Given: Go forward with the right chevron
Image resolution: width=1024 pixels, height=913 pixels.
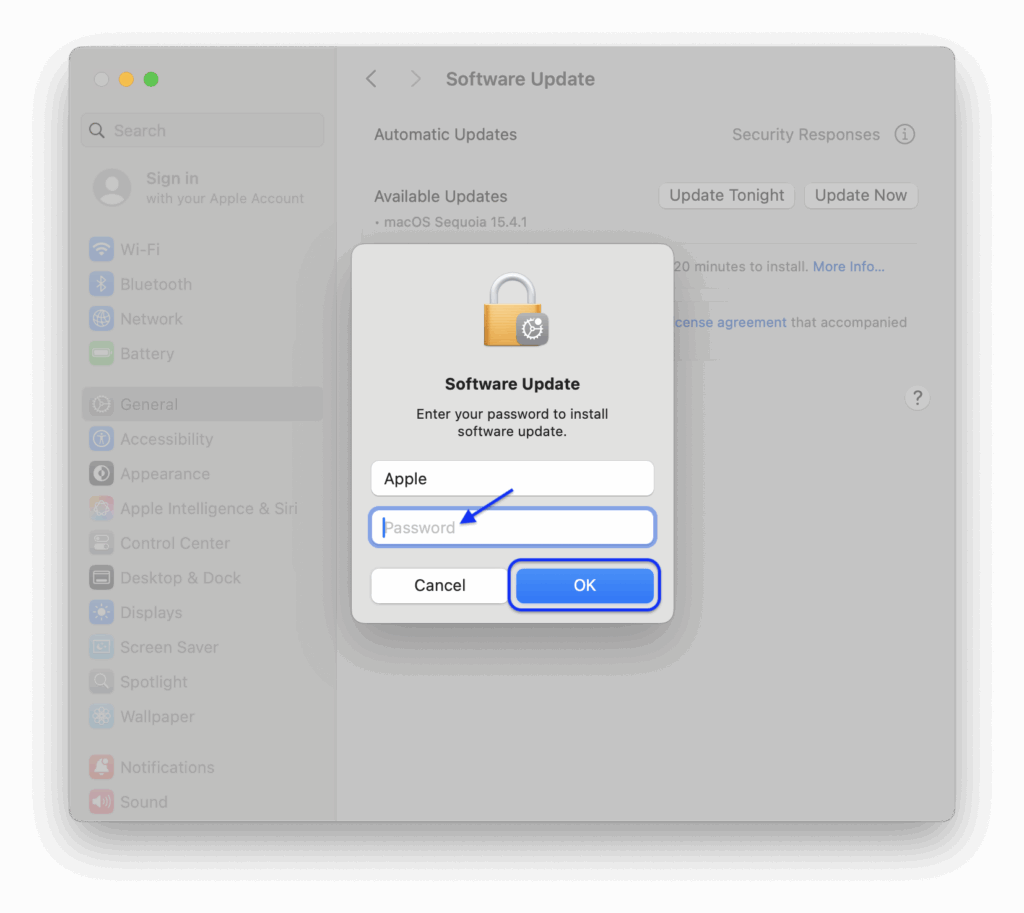Looking at the screenshot, I should tap(415, 79).
